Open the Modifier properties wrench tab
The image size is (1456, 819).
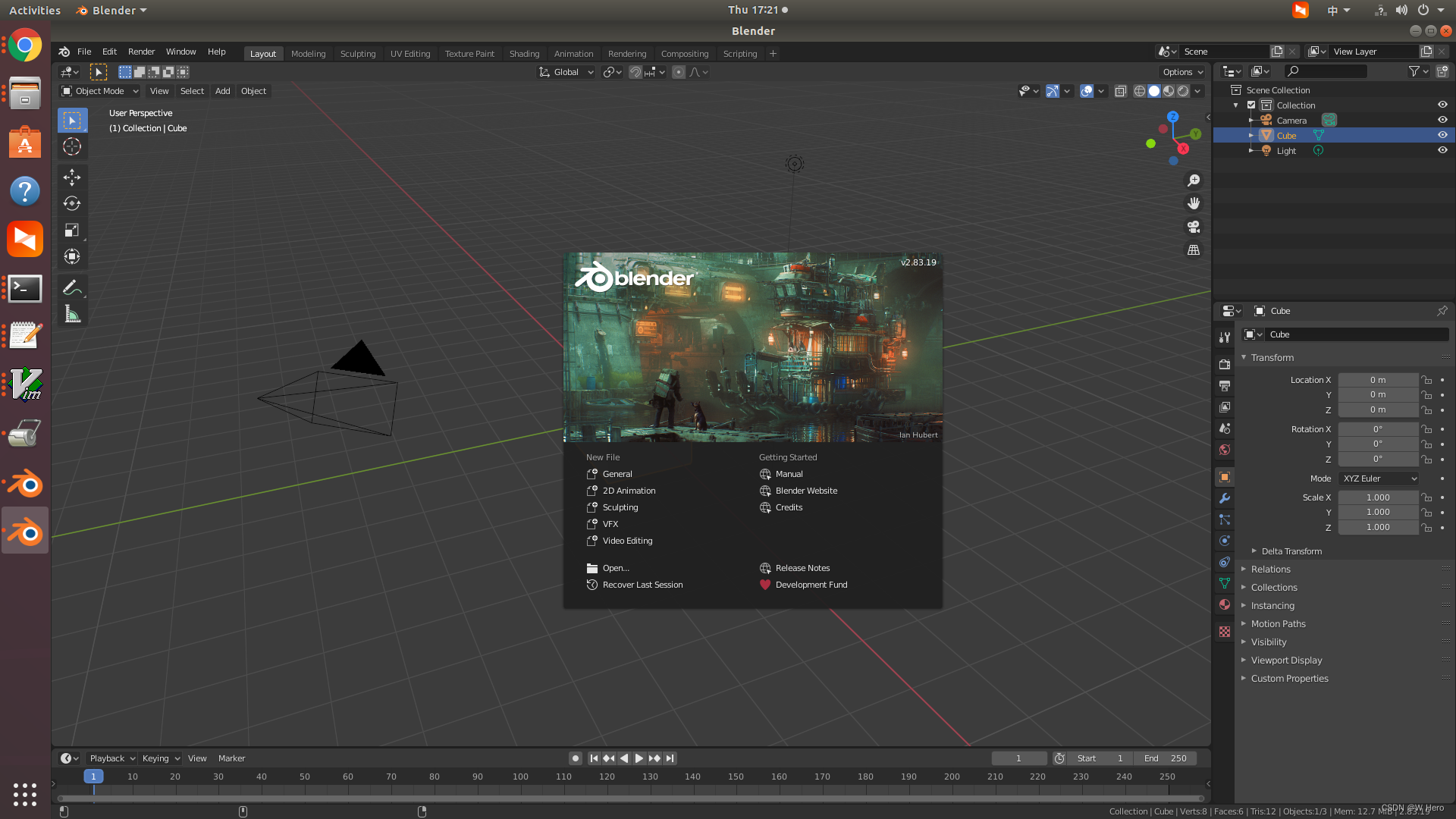(1224, 498)
